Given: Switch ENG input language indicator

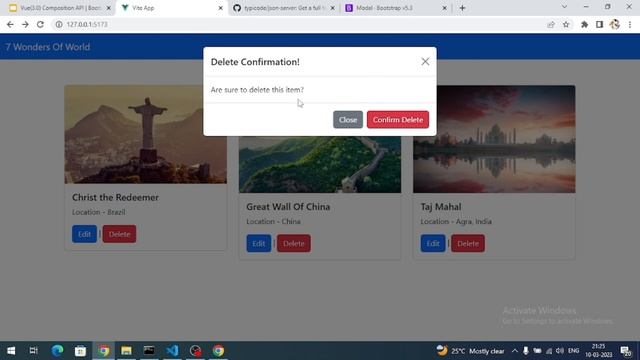Looking at the screenshot, I should (x=573, y=351).
